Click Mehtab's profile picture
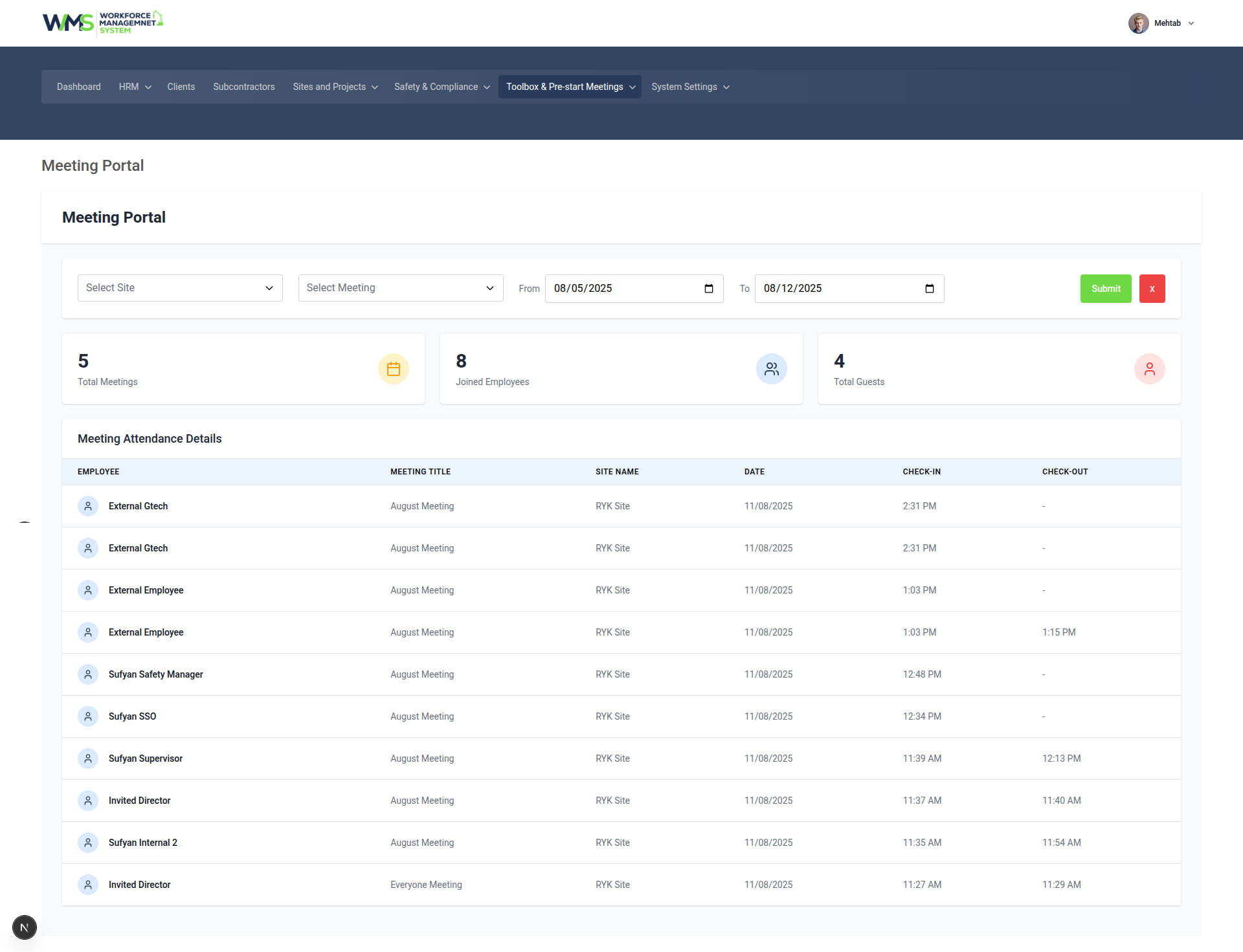 pyautogui.click(x=1138, y=23)
